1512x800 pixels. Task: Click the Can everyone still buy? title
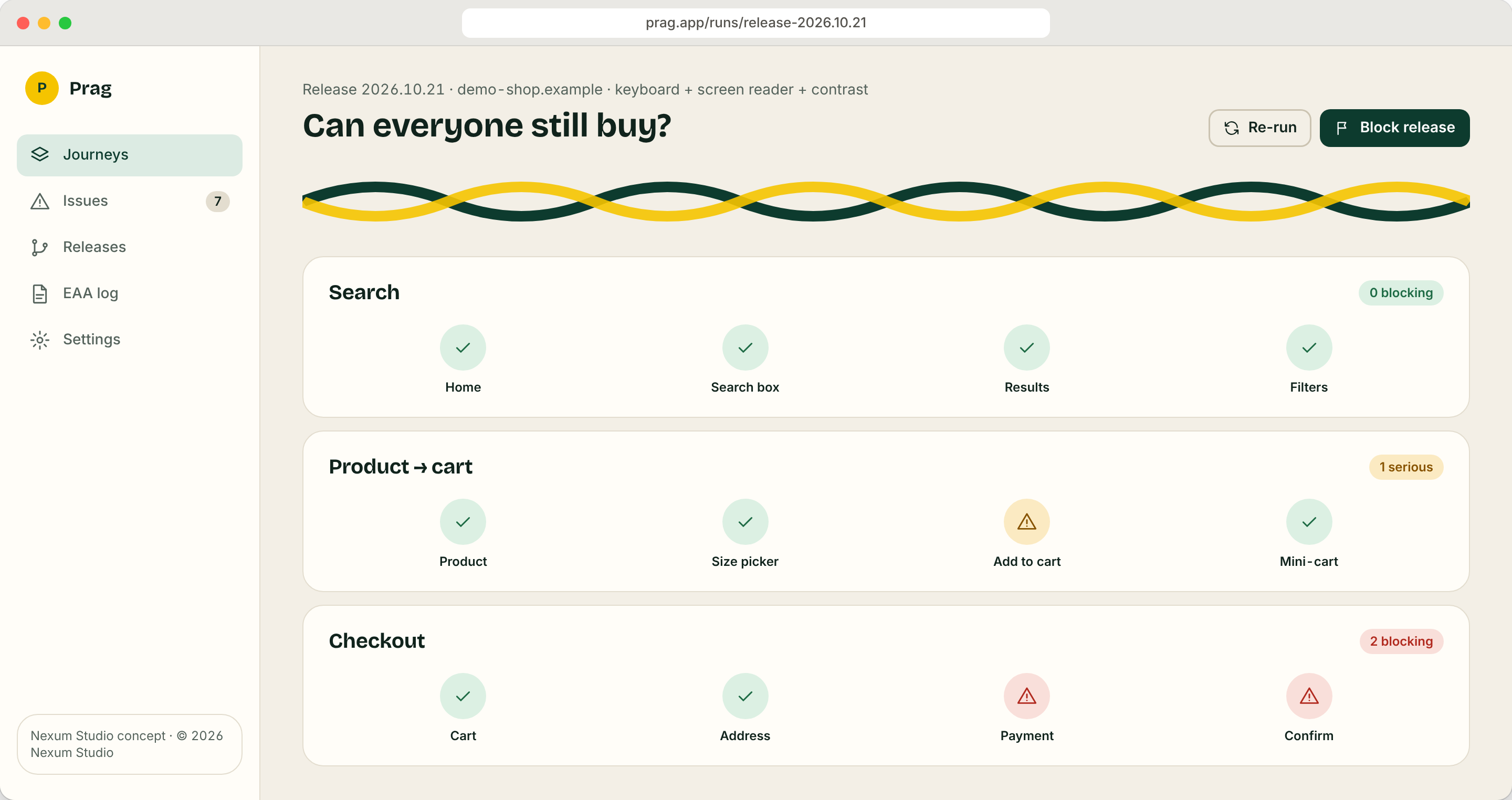coord(487,125)
